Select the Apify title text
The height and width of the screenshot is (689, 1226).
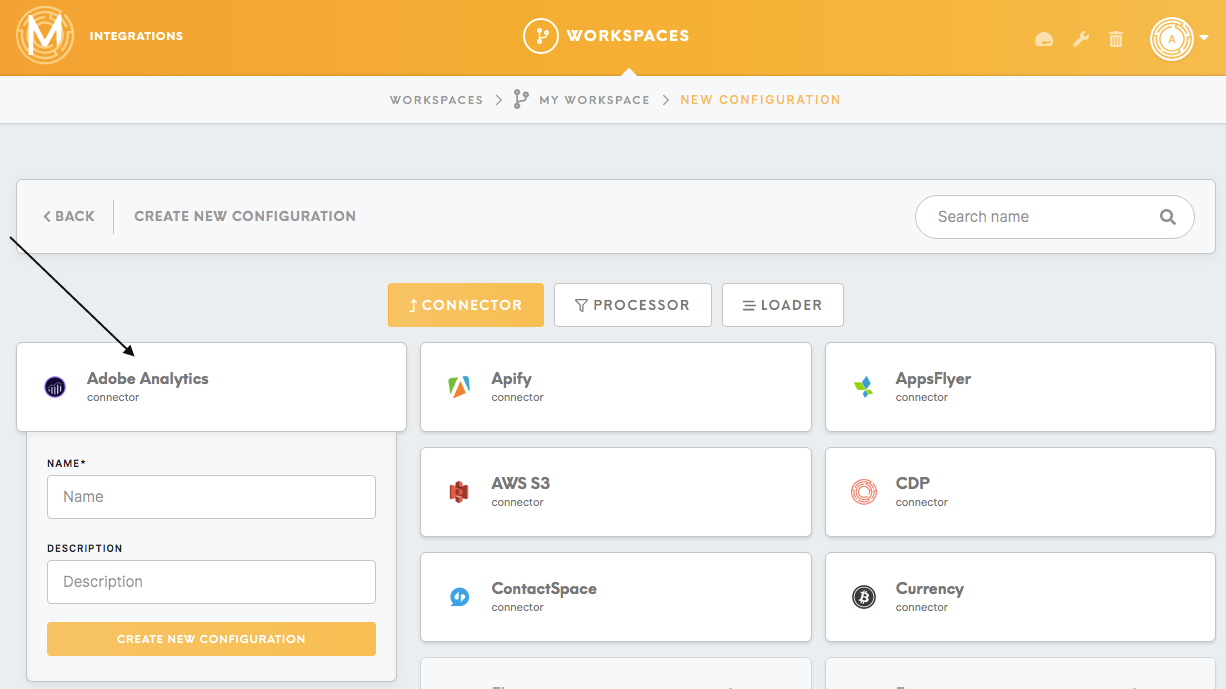512,379
